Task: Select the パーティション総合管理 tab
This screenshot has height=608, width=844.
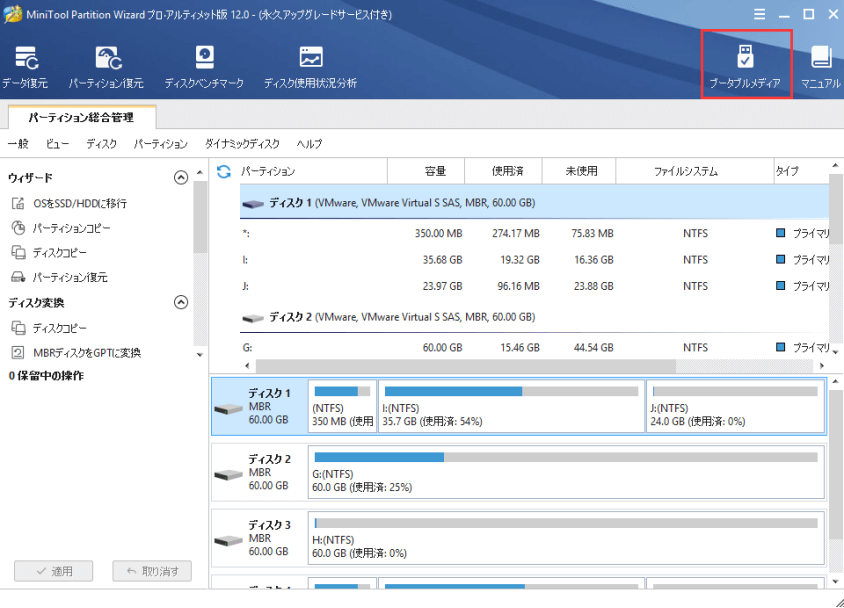Action: click(x=81, y=117)
